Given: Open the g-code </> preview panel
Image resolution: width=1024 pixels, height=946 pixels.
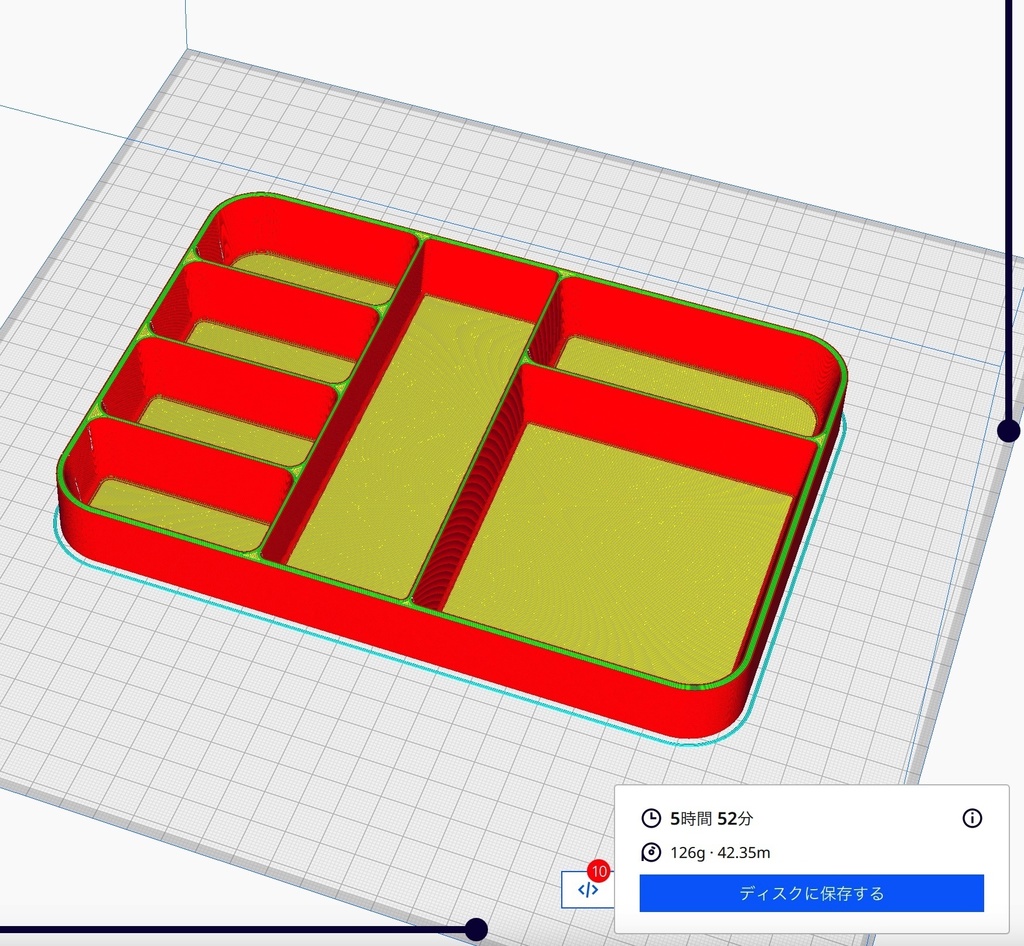Looking at the screenshot, I should 585,889.
